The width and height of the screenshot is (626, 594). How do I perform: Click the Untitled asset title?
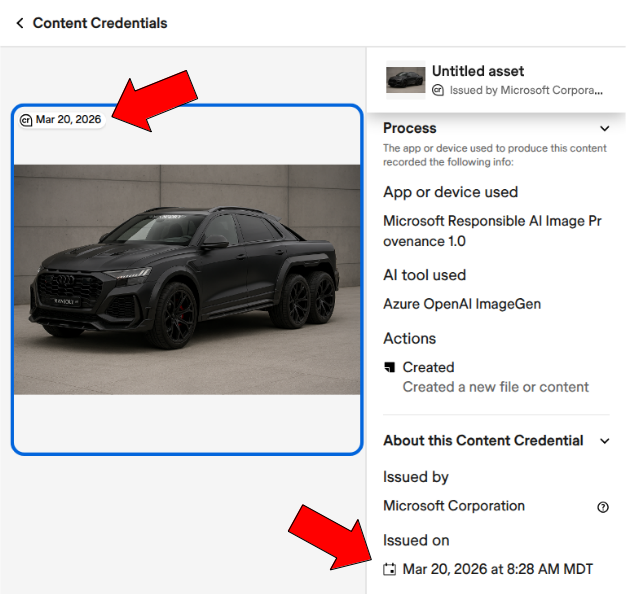point(478,71)
